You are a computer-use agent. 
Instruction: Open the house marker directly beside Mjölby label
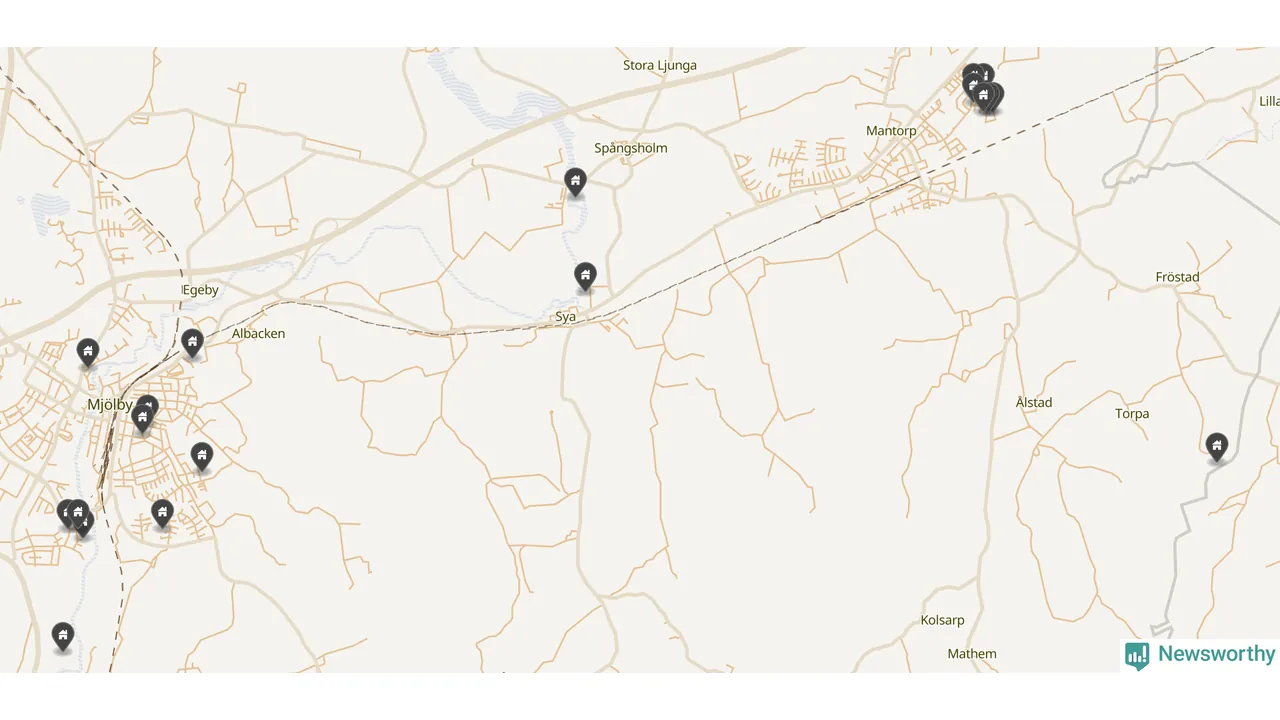click(144, 416)
